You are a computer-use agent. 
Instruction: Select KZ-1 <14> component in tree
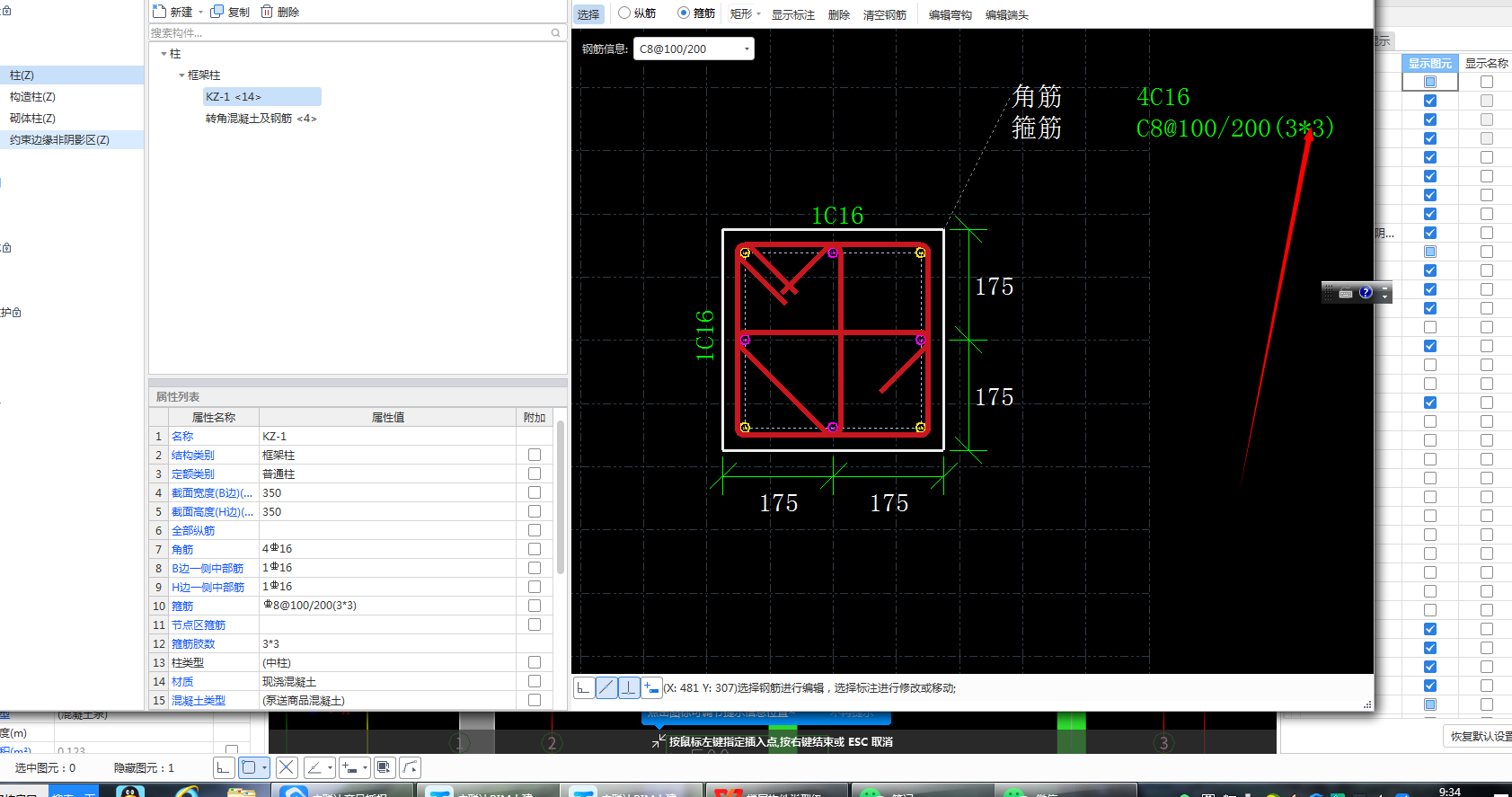click(x=262, y=97)
